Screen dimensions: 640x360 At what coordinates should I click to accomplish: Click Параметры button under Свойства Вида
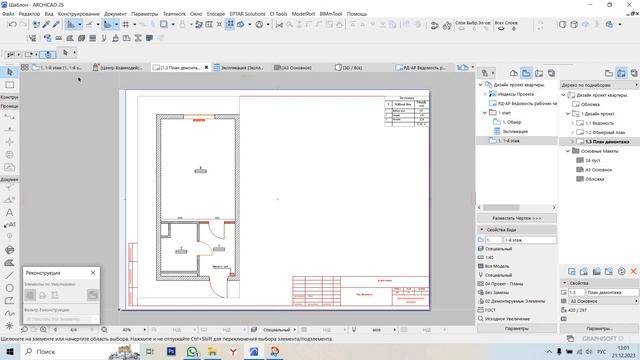coord(517,329)
